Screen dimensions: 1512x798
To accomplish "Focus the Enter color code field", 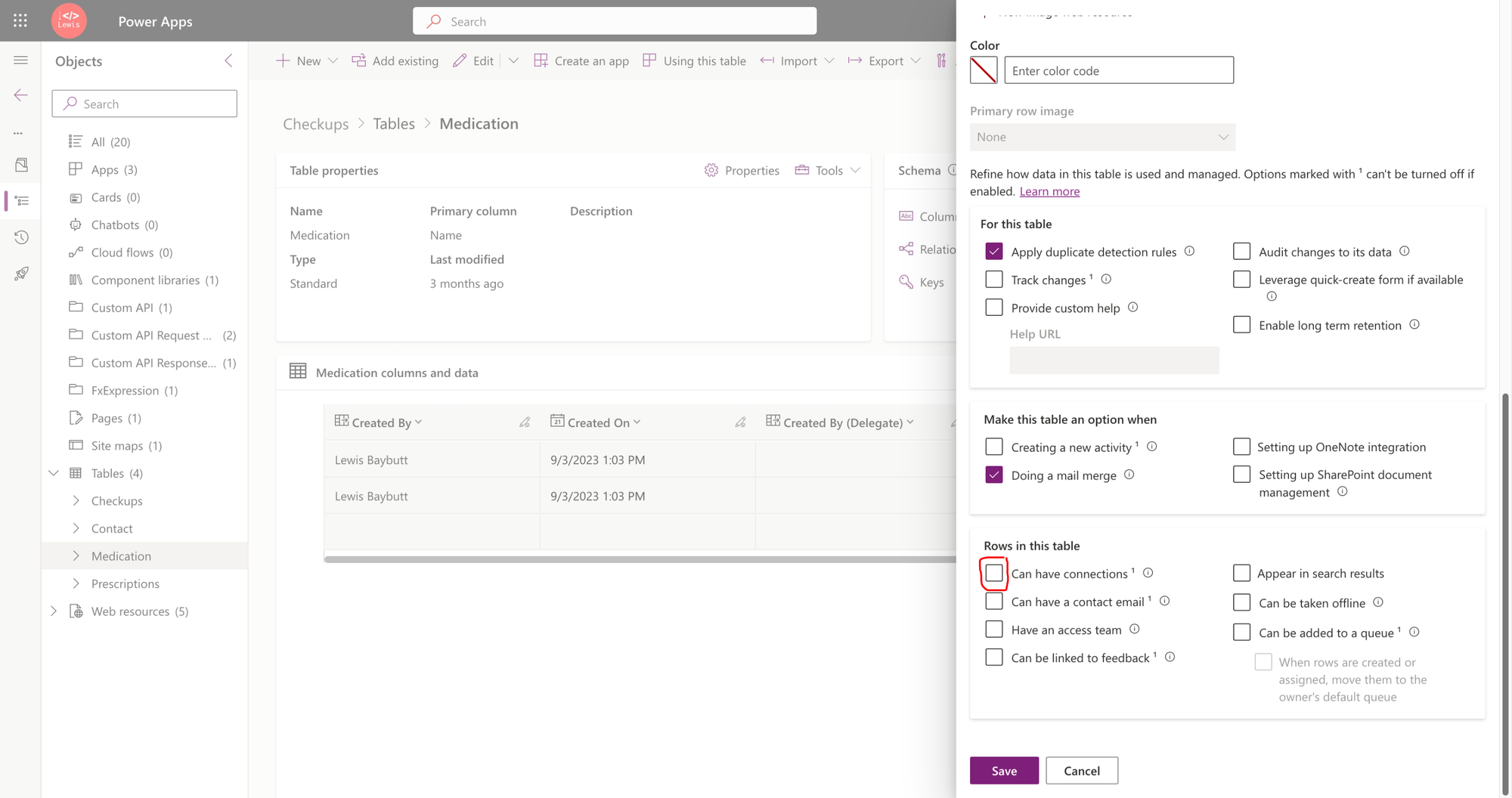I will (1119, 70).
